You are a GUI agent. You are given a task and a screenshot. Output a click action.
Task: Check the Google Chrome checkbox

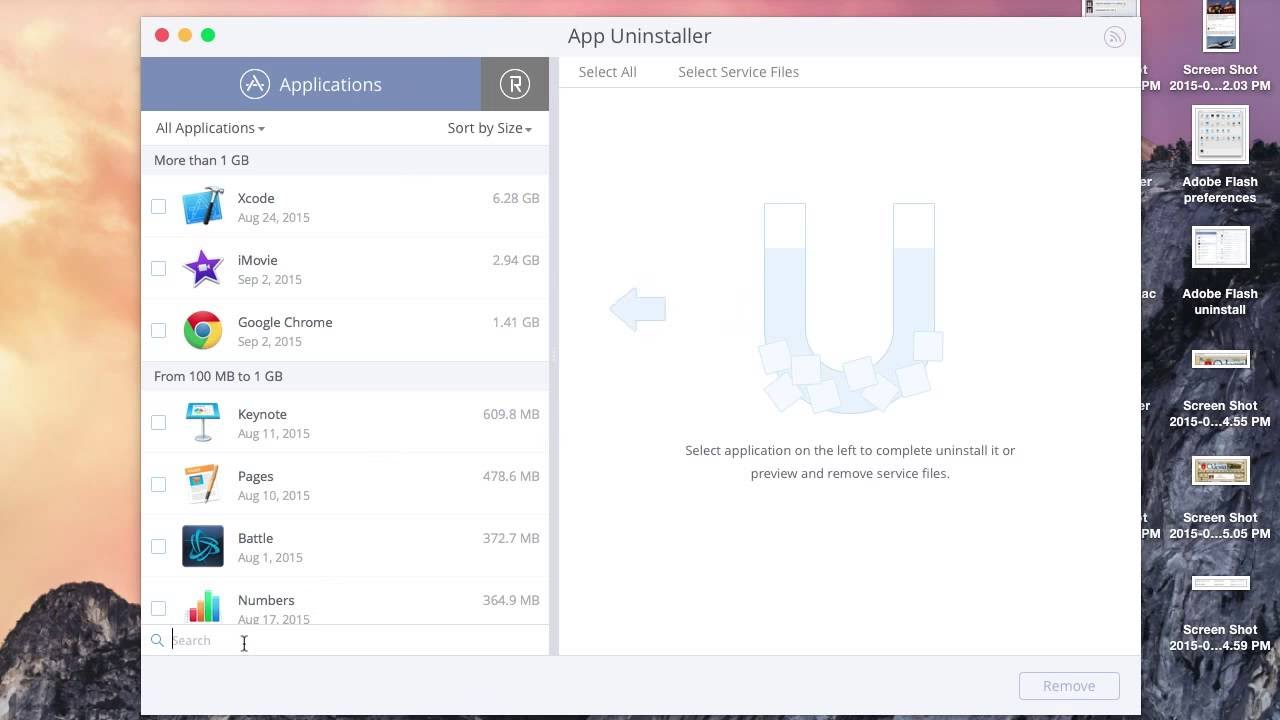click(x=158, y=330)
